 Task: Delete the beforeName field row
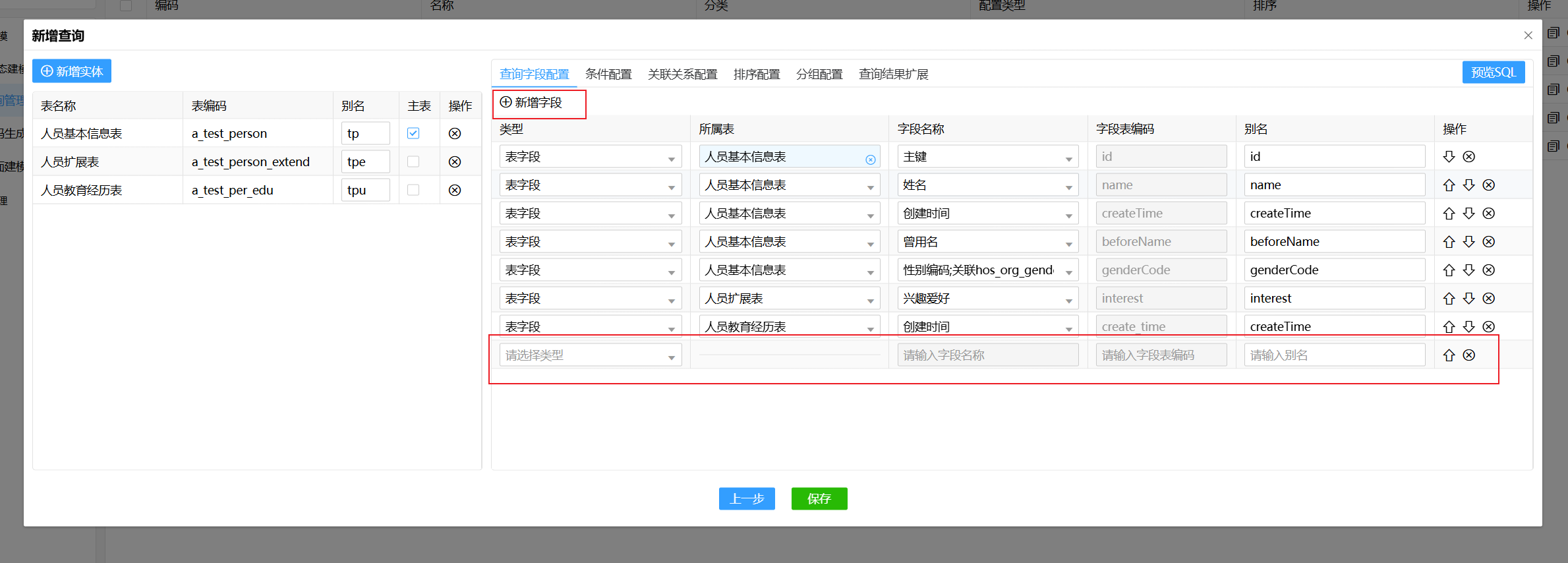pyautogui.click(x=1488, y=242)
